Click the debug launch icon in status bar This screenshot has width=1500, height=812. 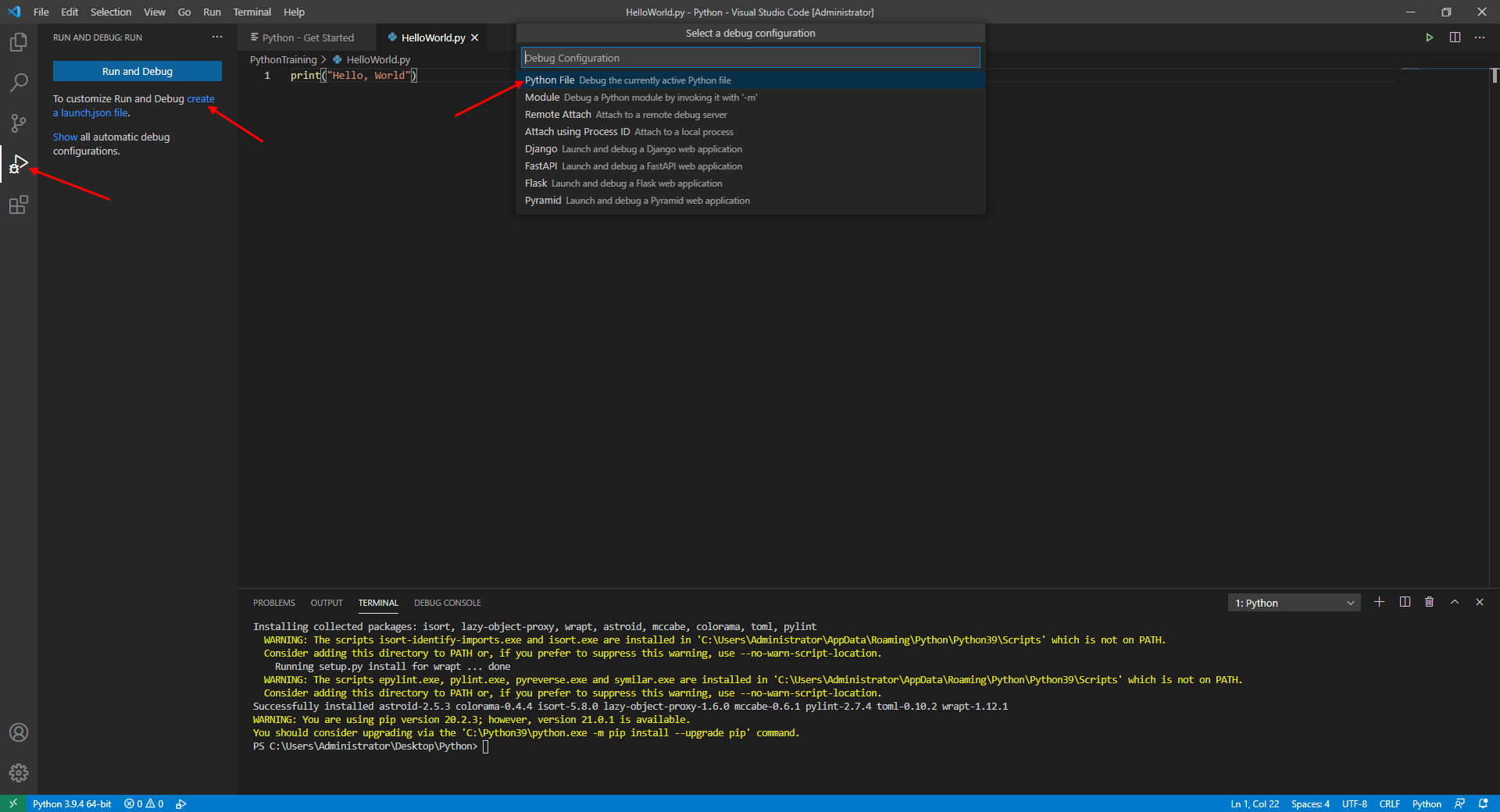[181, 803]
